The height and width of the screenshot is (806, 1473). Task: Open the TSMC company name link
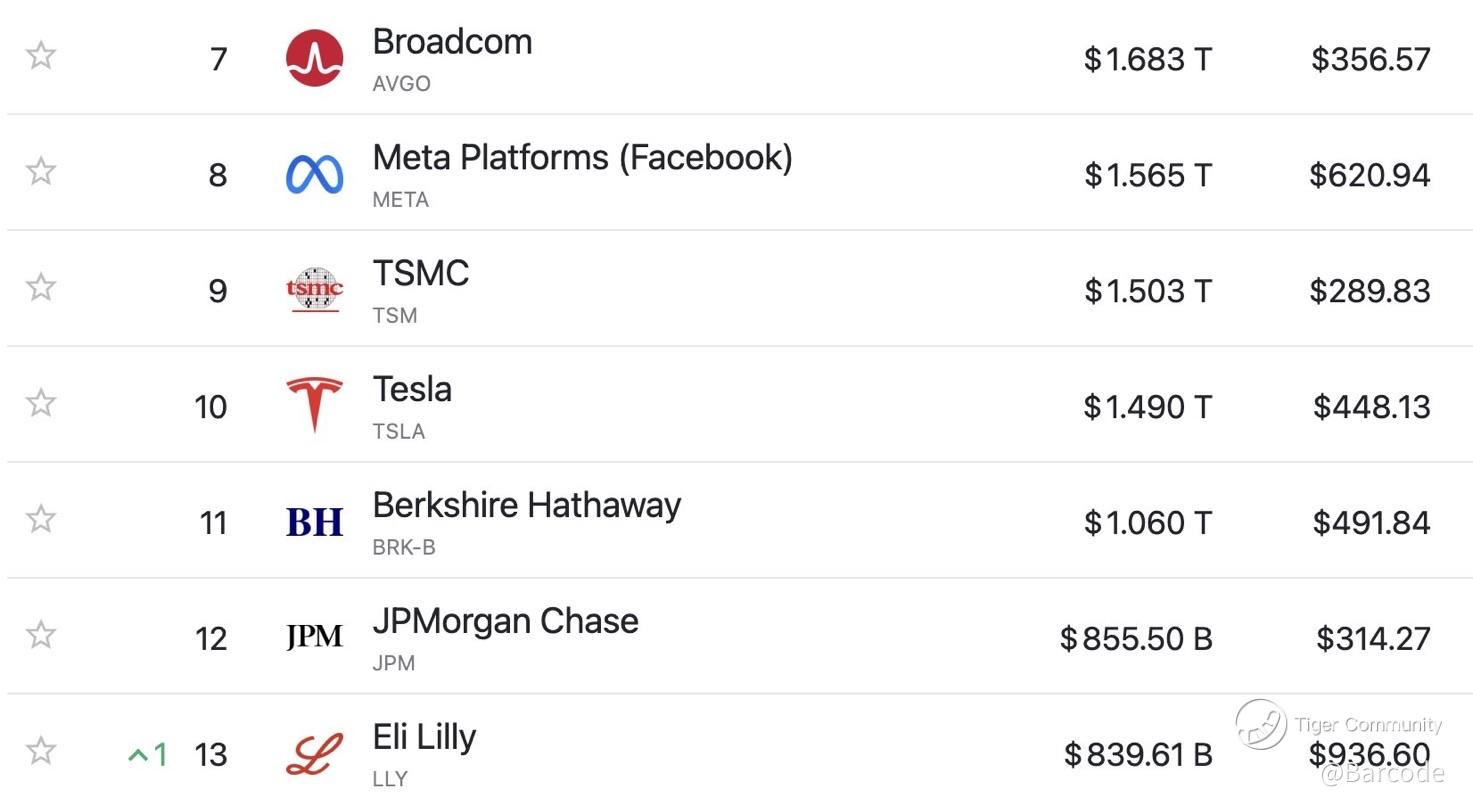click(x=420, y=274)
